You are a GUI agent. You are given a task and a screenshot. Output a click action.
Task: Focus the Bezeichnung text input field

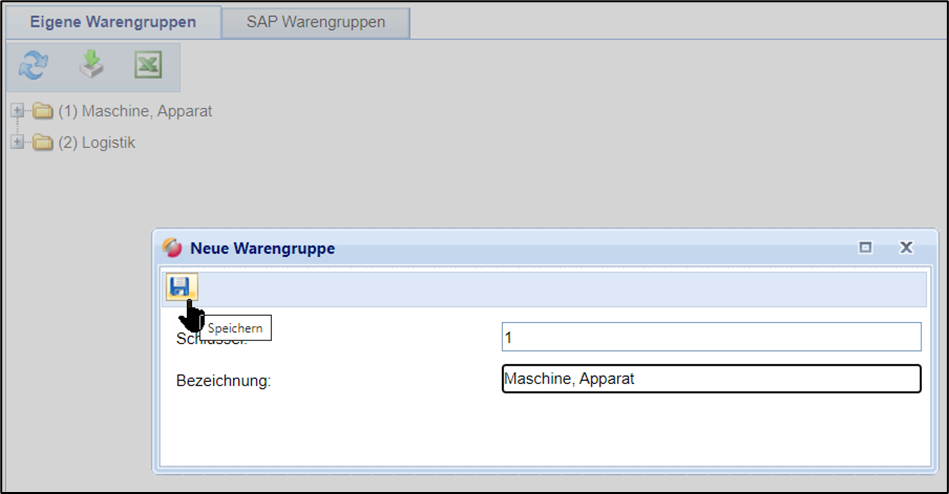(710, 380)
